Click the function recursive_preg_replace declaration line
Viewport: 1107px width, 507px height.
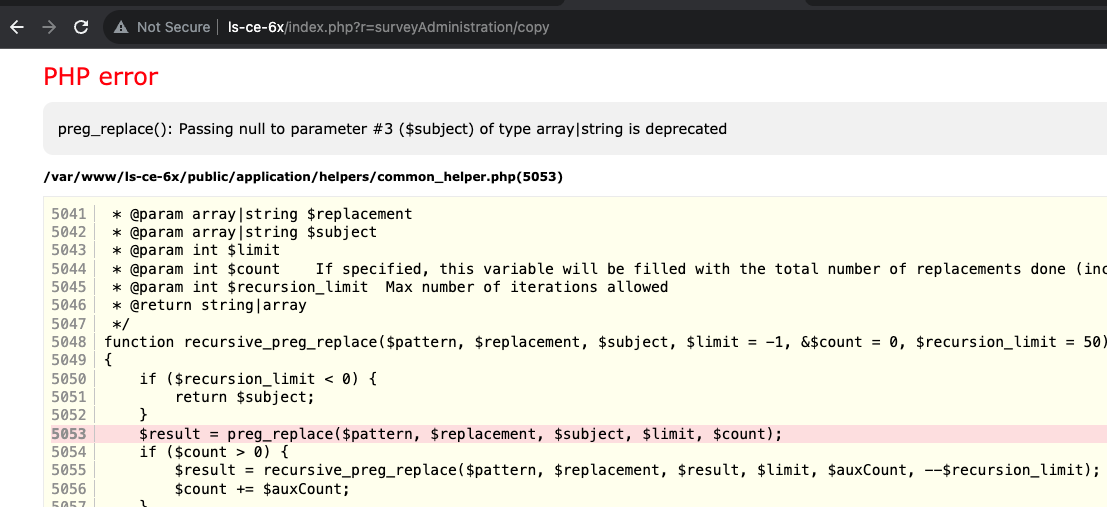coord(600,342)
